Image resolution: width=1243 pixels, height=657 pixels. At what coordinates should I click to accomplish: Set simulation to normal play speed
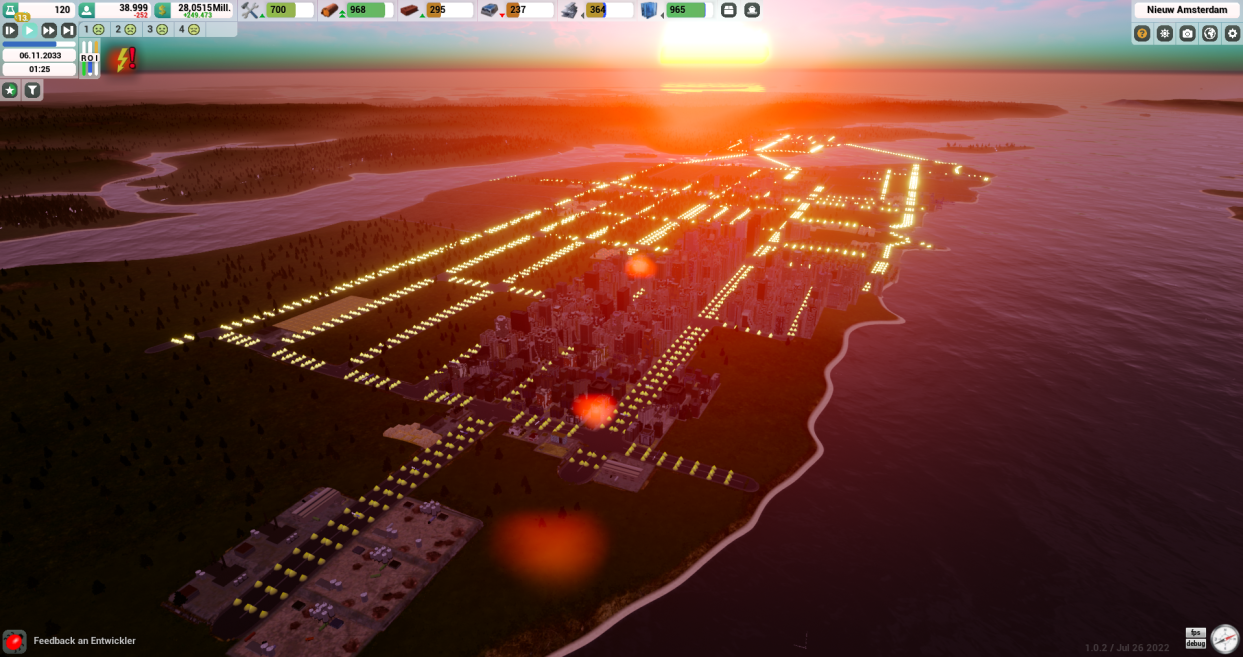click(x=29, y=31)
